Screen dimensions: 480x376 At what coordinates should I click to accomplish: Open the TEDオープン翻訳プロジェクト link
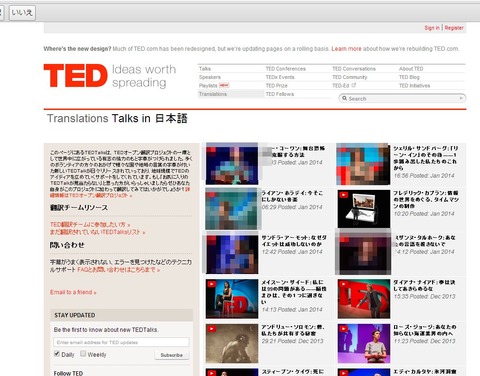click(101, 195)
